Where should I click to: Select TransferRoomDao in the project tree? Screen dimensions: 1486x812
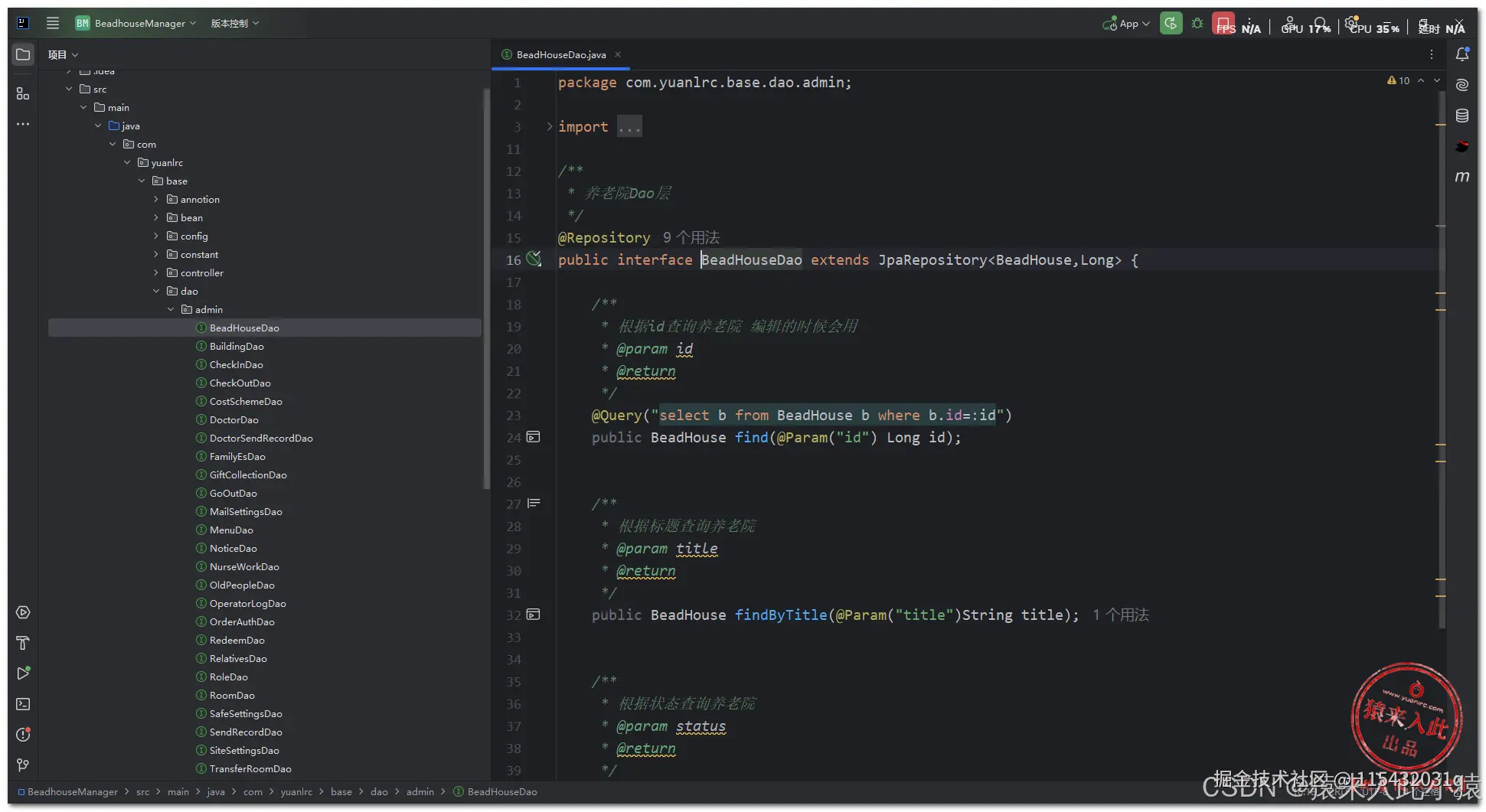tap(250, 768)
